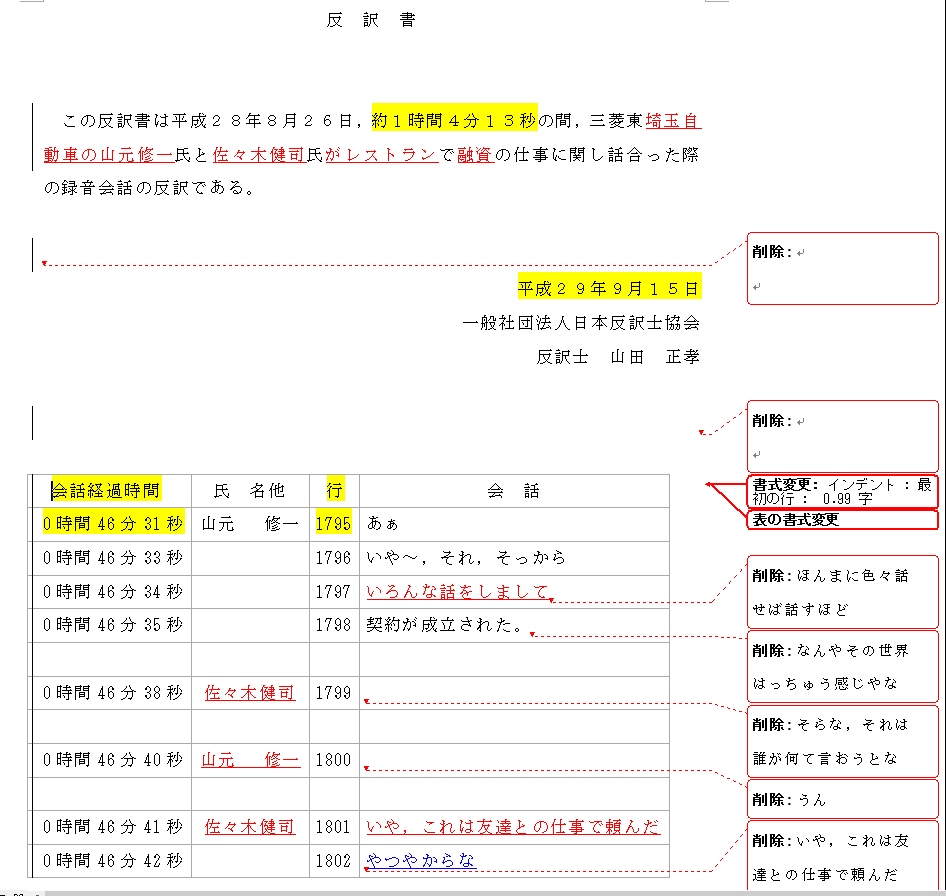Image resolution: width=946 pixels, height=896 pixels.
Task: Click the tracked change 融資
Action: click(x=472, y=155)
